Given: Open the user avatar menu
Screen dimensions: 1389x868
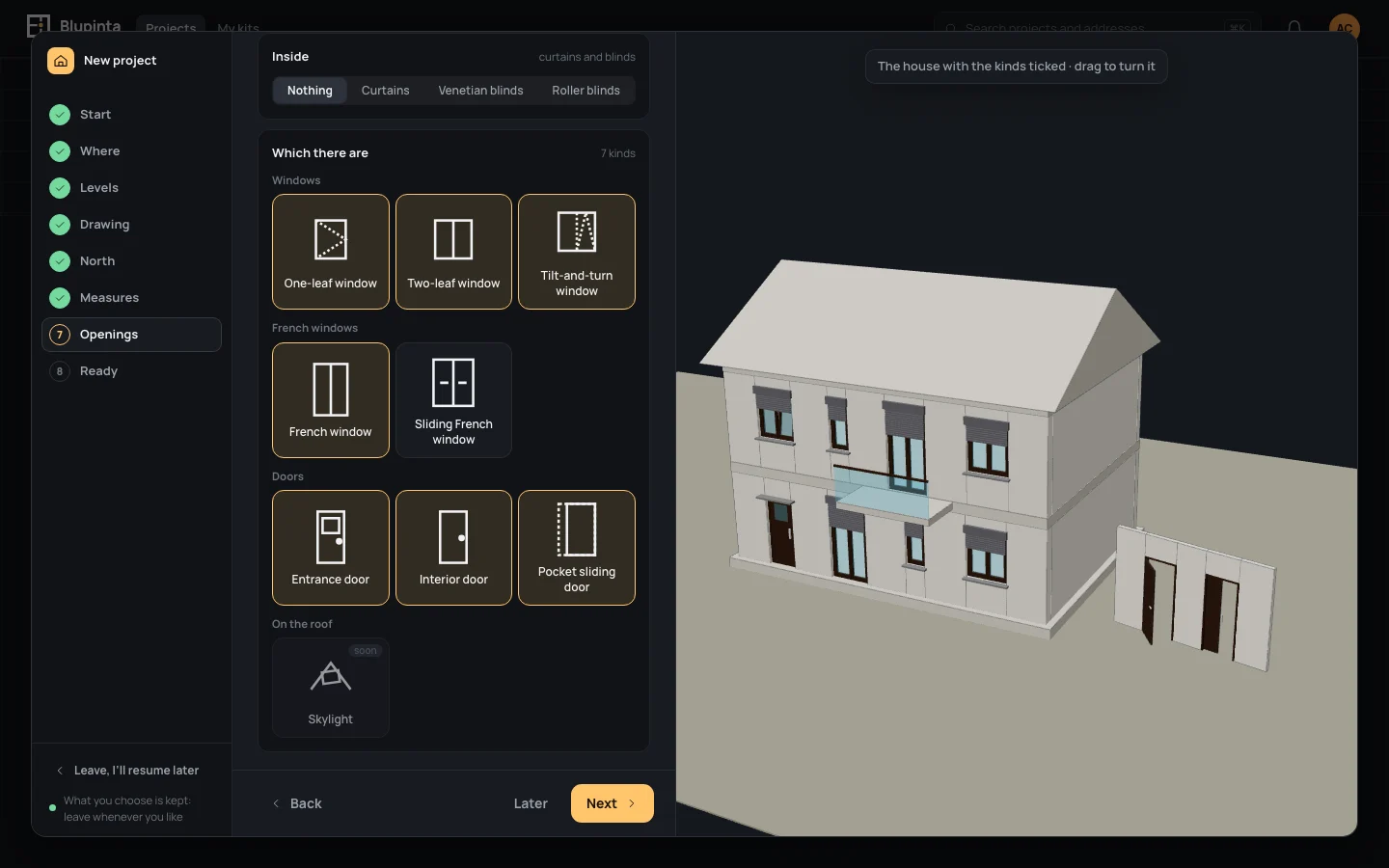Looking at the screenshot, I should click(x=1344, y=28).
